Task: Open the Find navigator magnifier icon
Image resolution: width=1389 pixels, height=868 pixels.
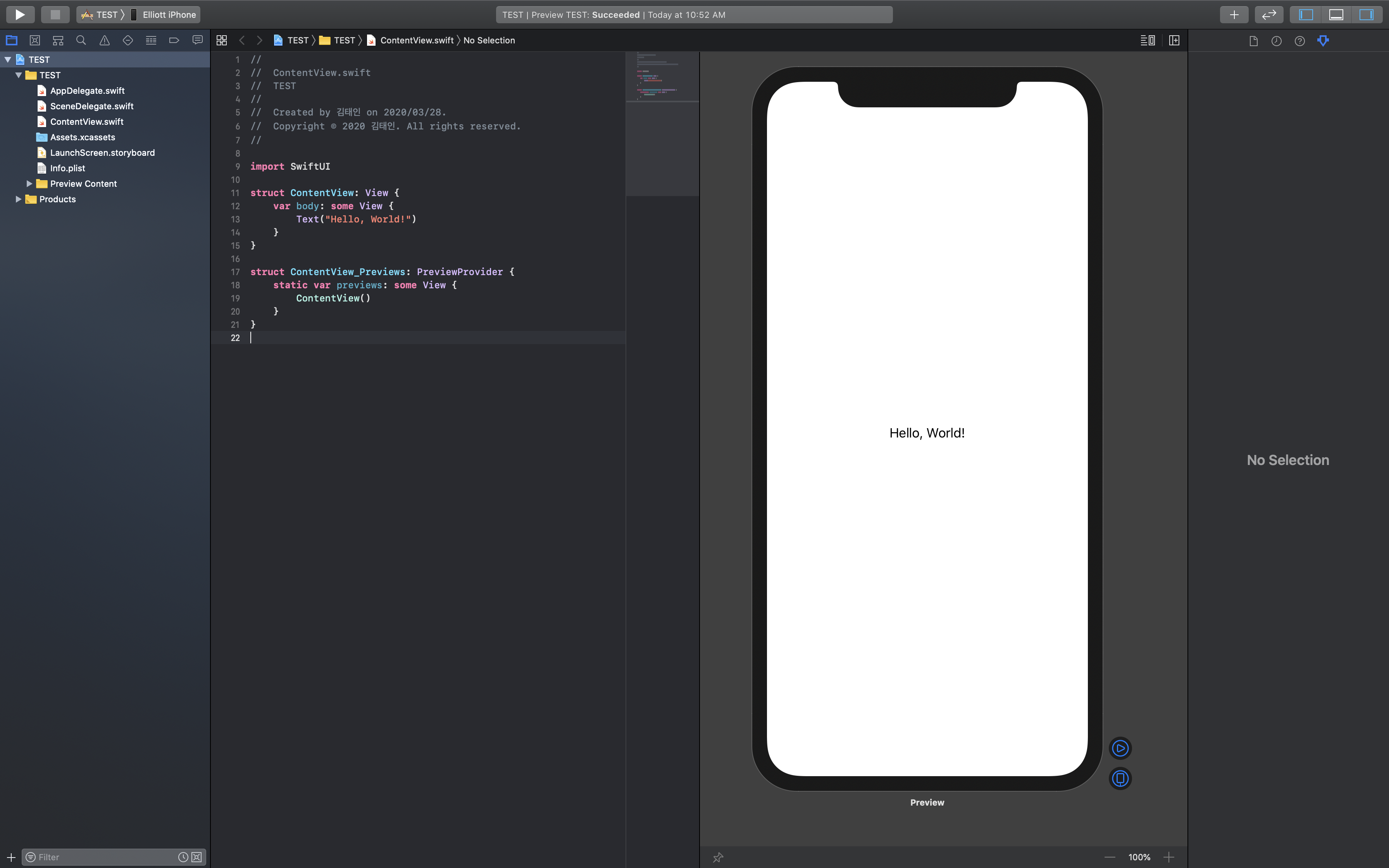Action: pyautogui.click(x=81, y=40)
